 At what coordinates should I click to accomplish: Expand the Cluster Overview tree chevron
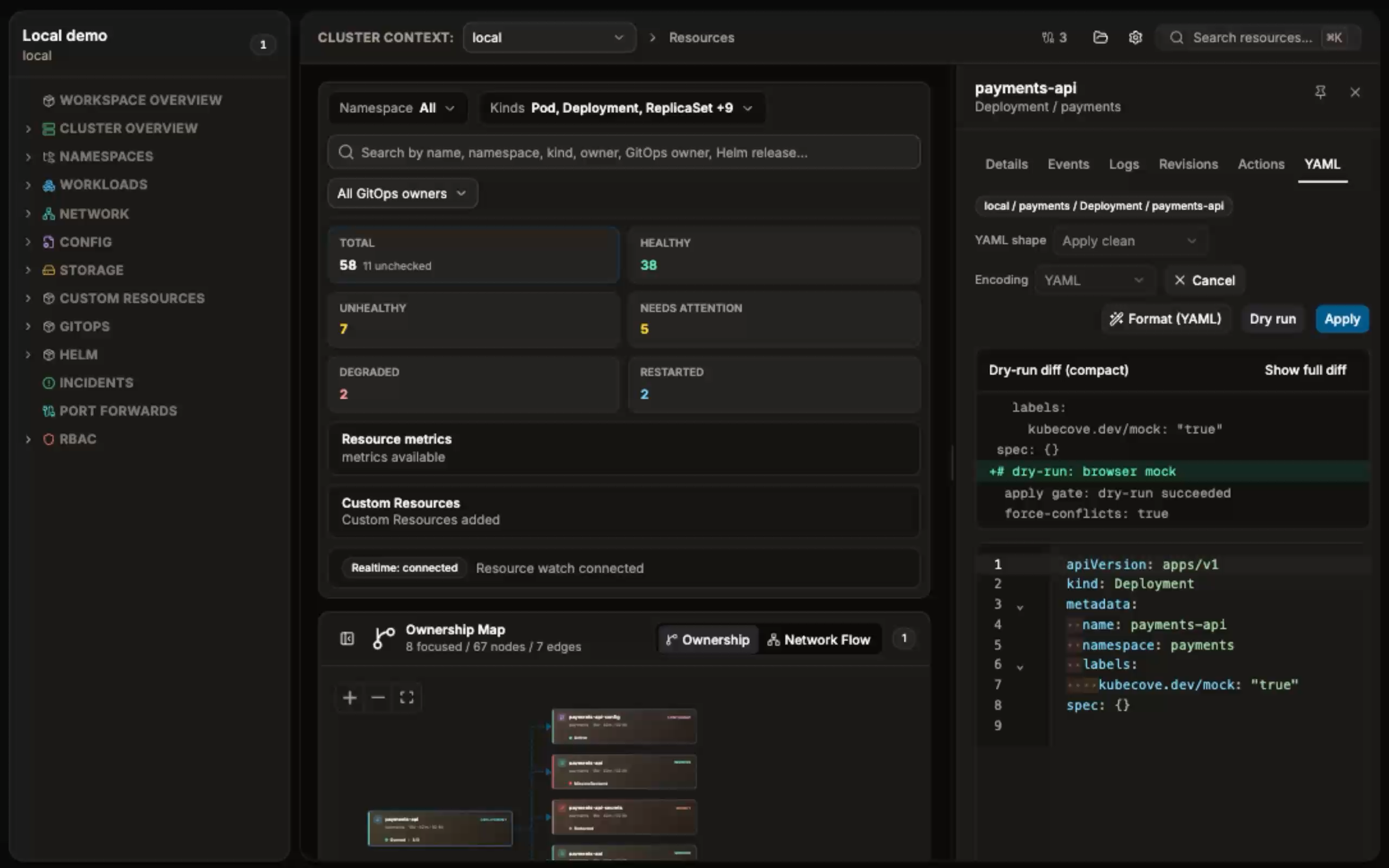click(28, 129)
